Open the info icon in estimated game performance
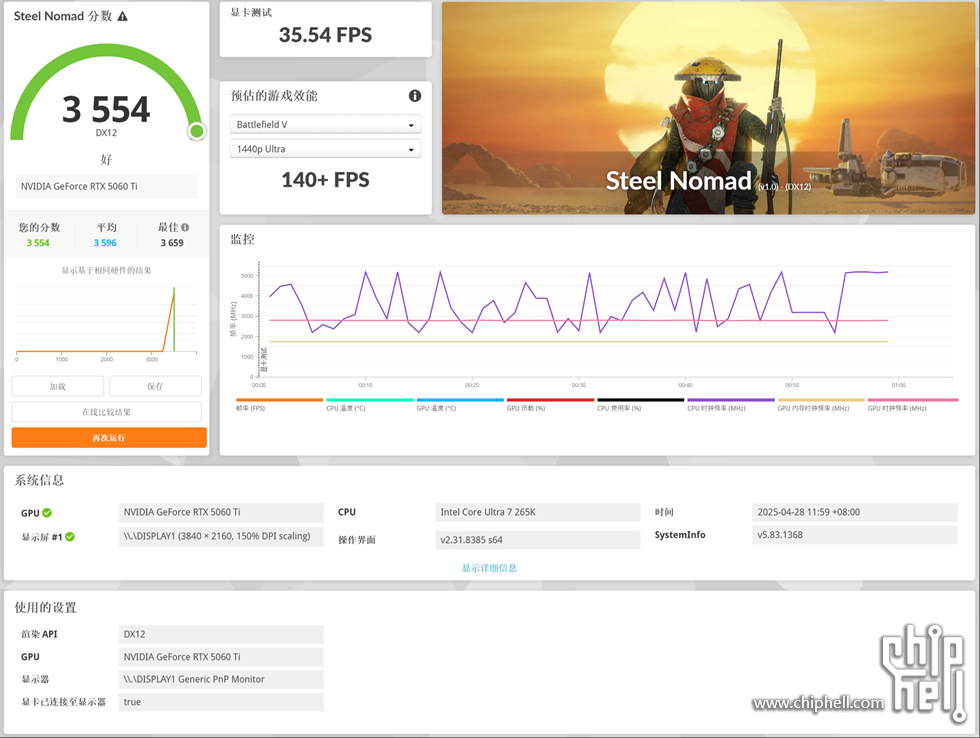 click(x=414, y=96)
